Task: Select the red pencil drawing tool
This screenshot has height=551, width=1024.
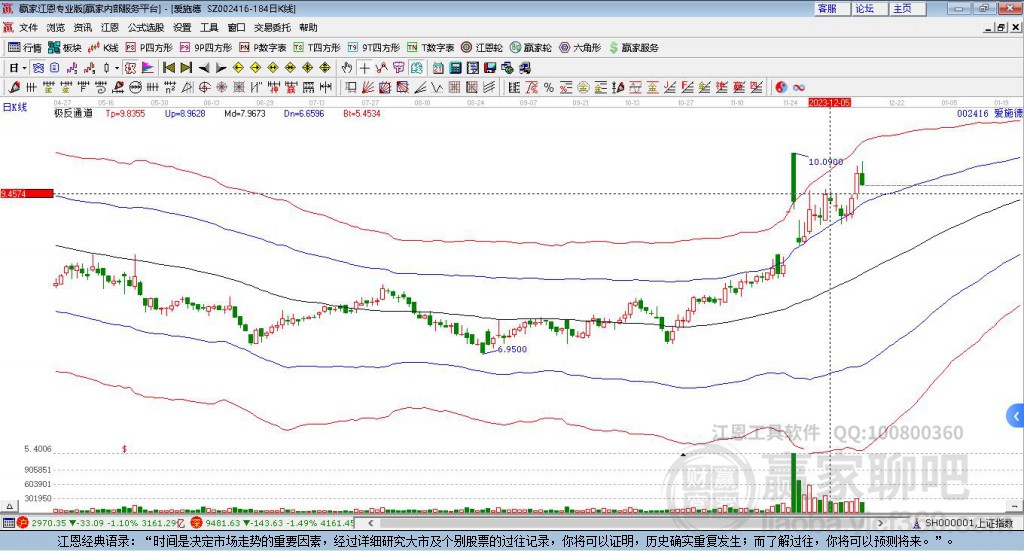Action: point(14,87)
